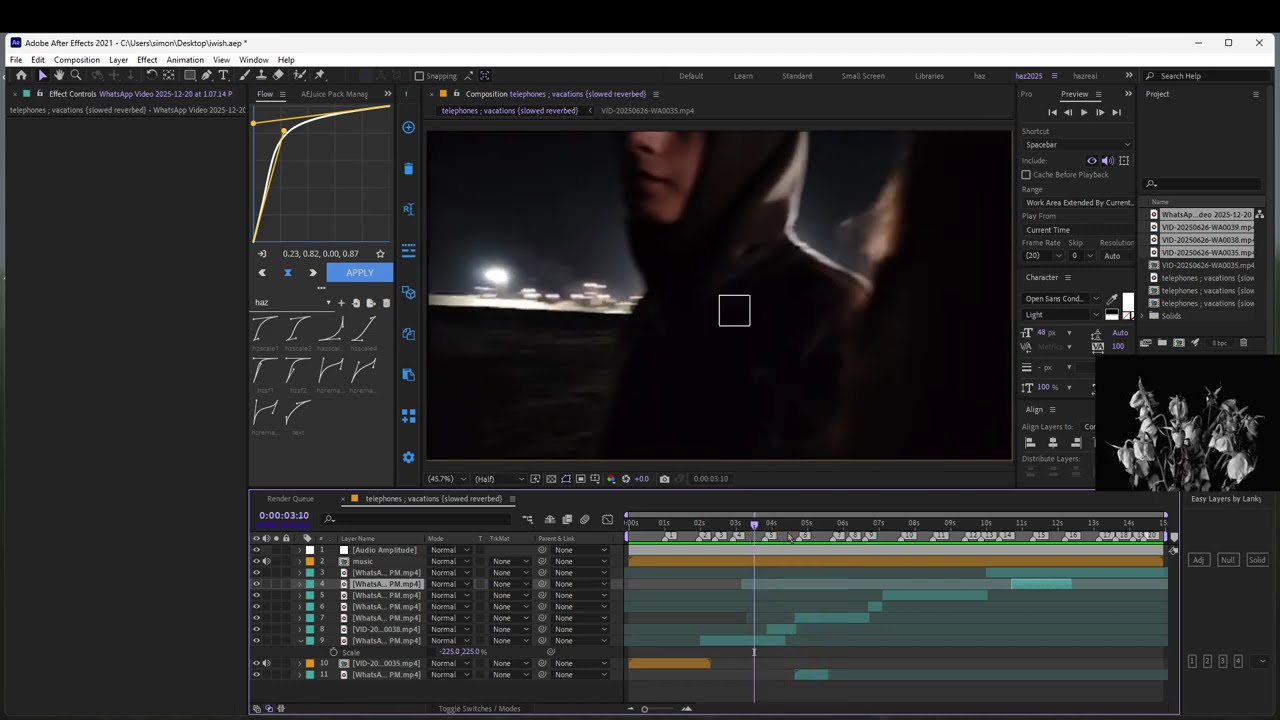Click the Solid button in Easy Layers

tap(1257, 560)
